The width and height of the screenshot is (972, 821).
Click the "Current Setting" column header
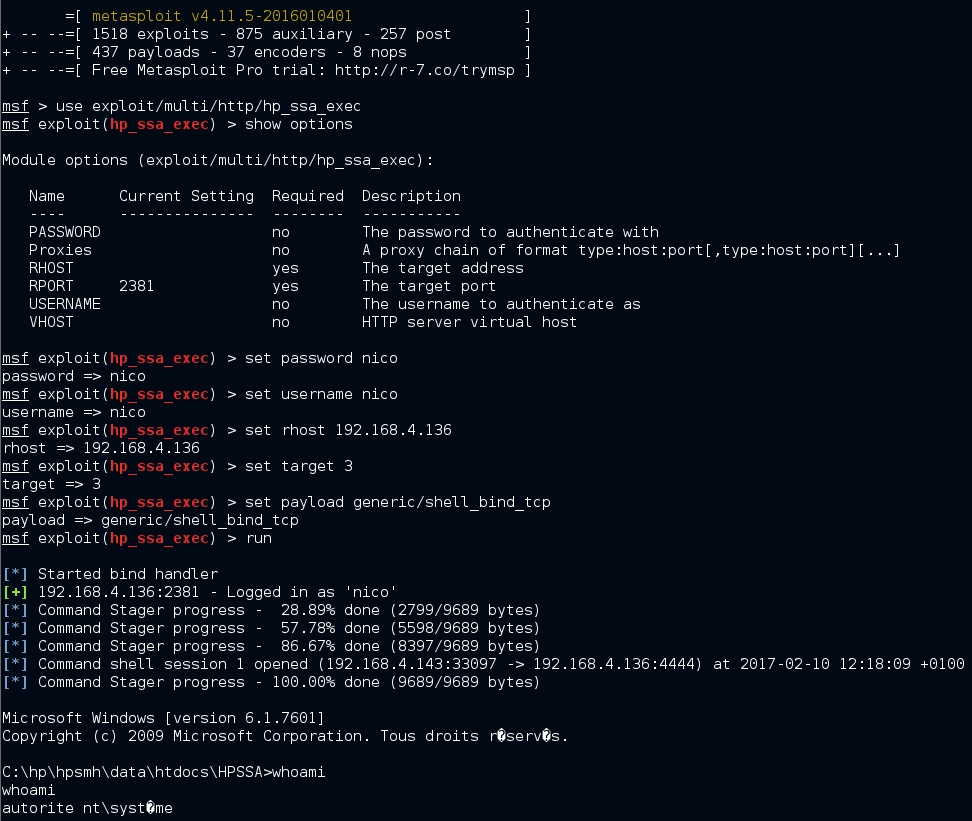click(187, 196)
